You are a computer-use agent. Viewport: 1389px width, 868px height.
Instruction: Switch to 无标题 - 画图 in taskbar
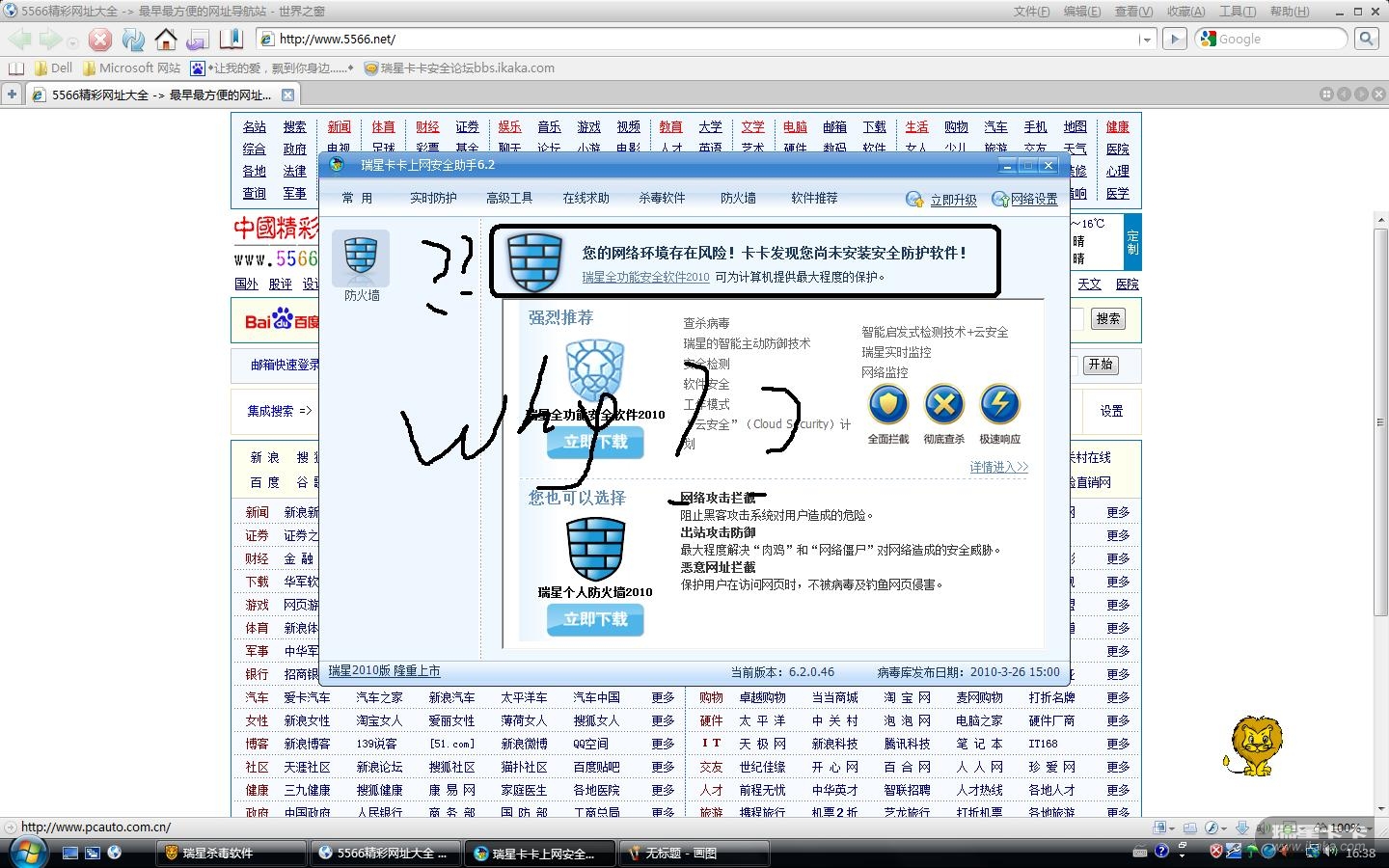tap(694, 853)
